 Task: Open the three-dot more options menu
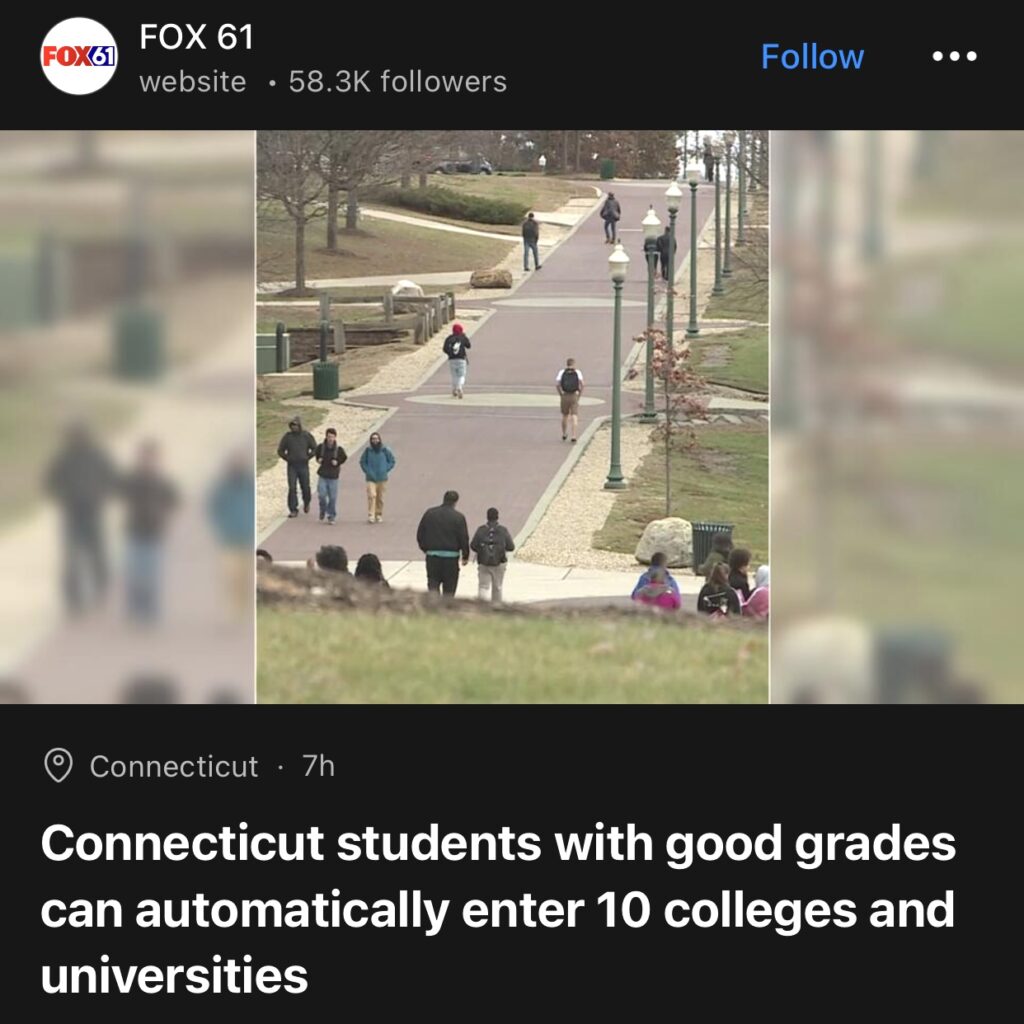pyautogui.click(x=954, y=56)
